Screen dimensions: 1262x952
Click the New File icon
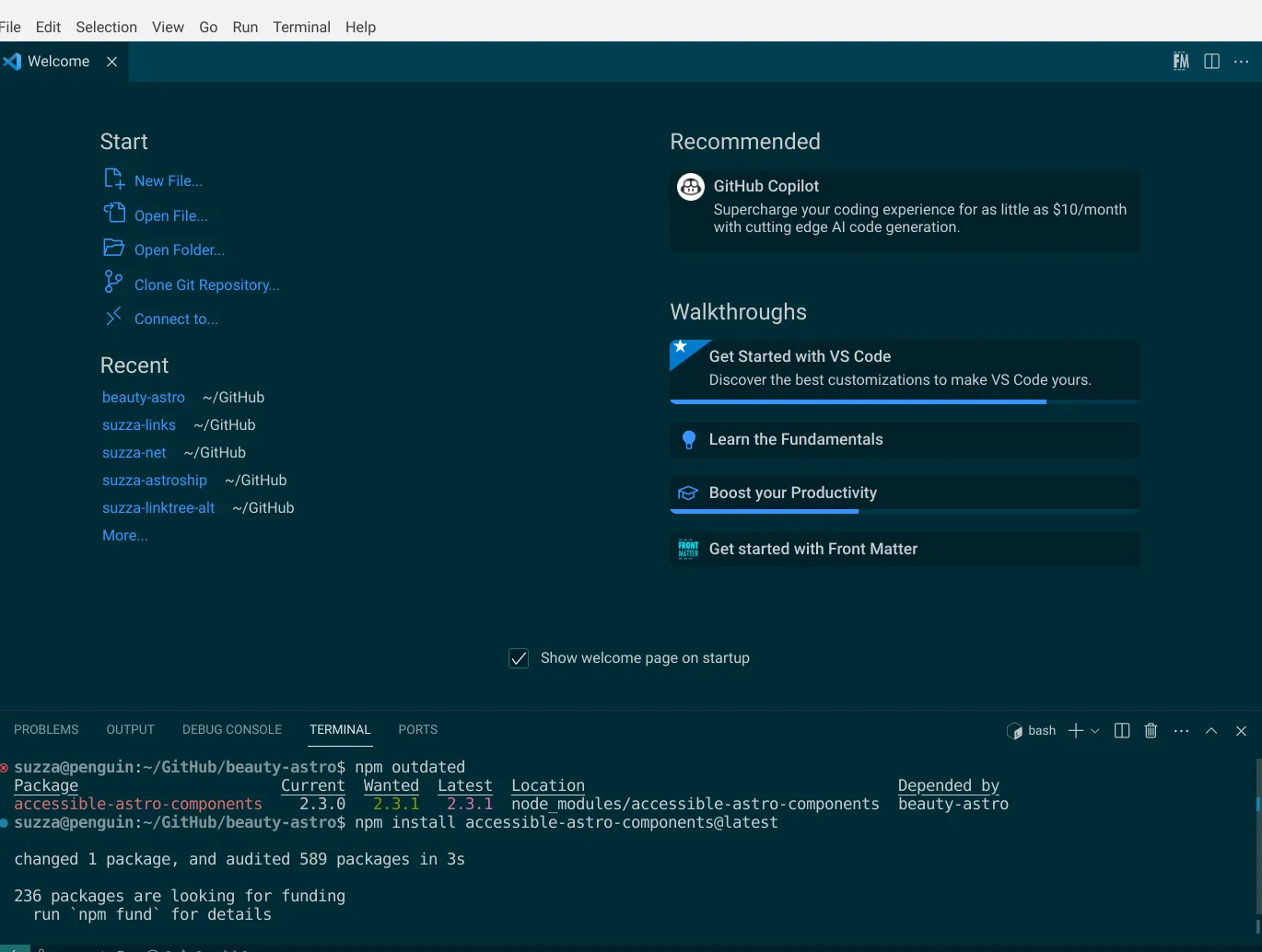tap(114, 179)
